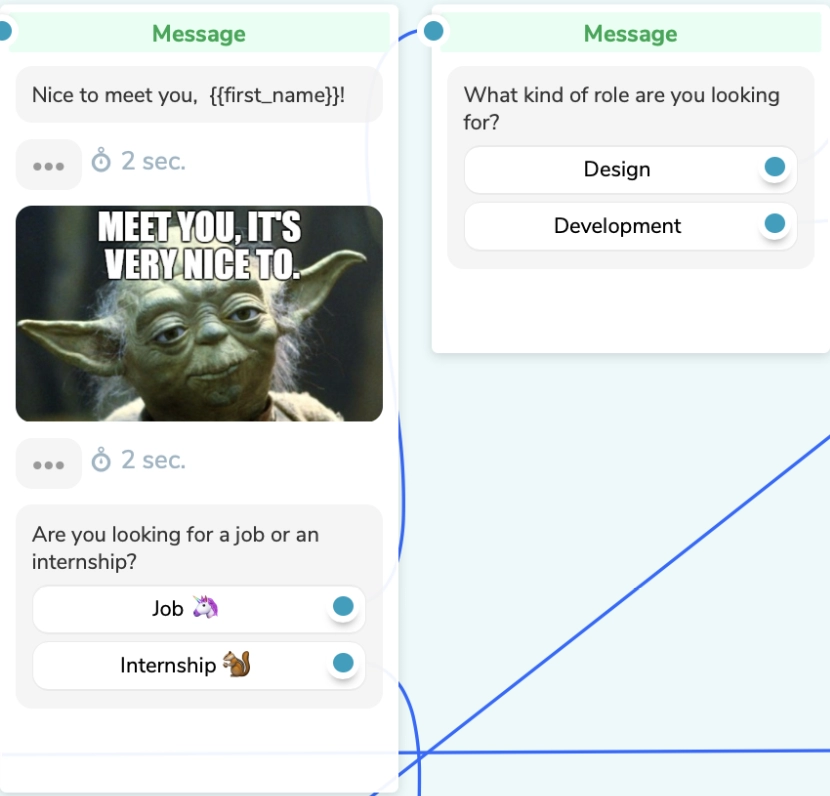Click the job or internship question text
The height and width of the screenshot is (796, 830).
180,548
